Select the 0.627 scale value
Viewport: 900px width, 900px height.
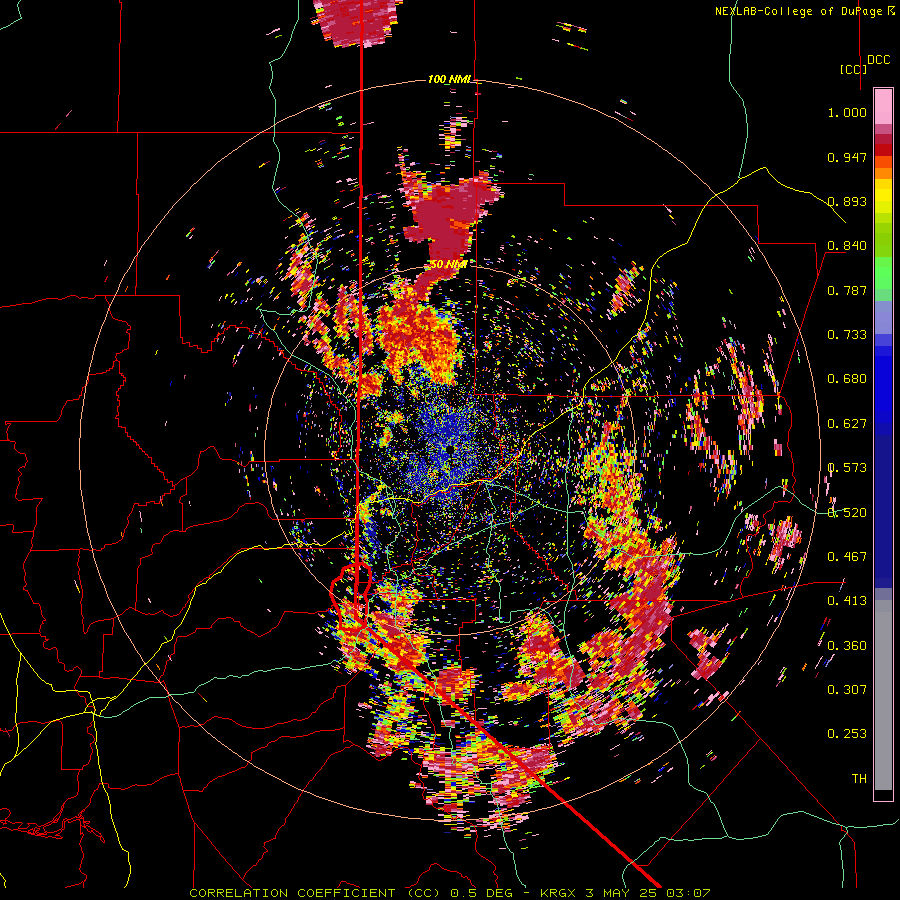click(847, 424)
